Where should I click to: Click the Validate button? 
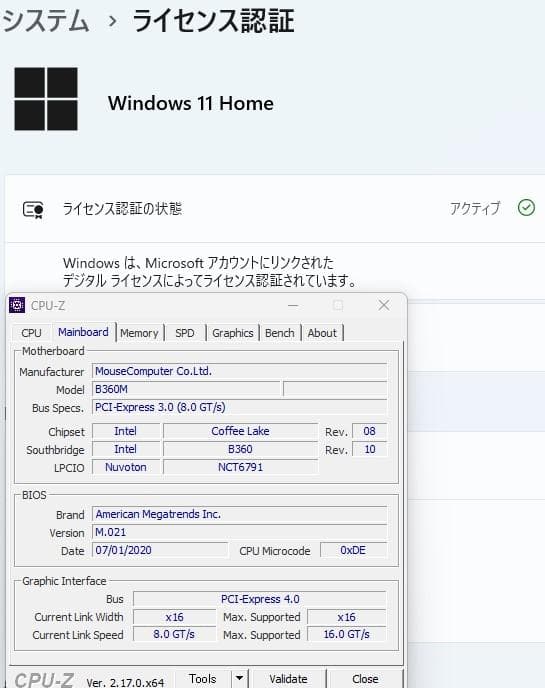point(288,679)
